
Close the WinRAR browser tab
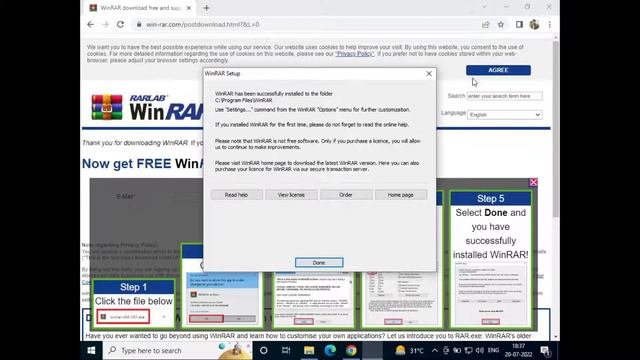pos(189,8)
